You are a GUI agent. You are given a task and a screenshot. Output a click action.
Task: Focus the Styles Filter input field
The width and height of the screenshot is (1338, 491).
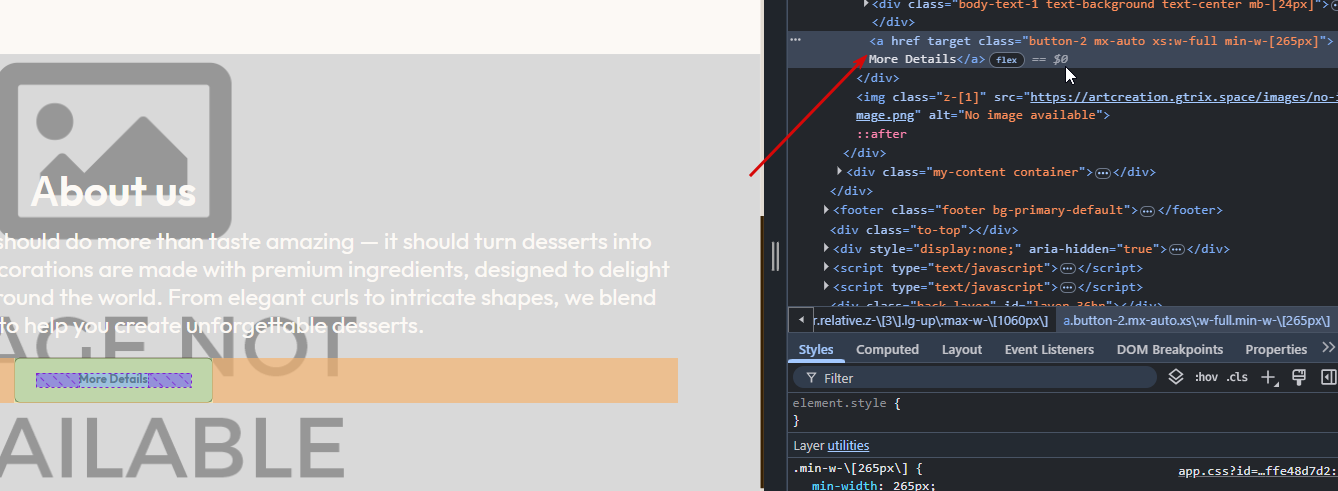tap(975, 378)
